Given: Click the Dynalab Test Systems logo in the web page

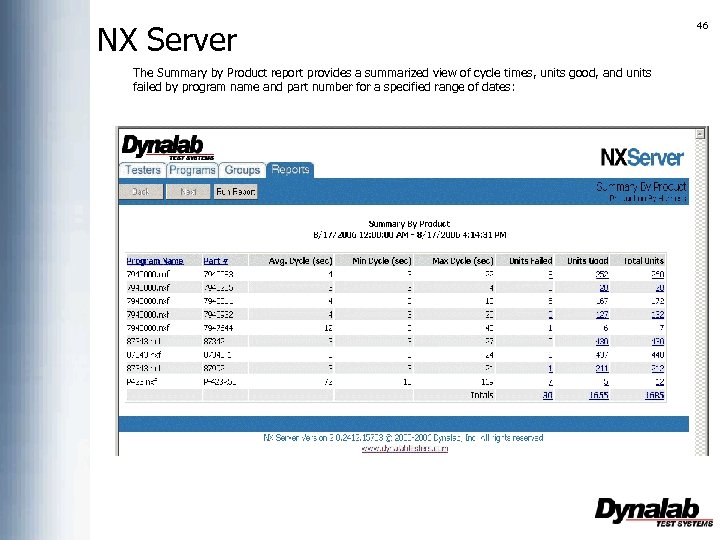Looking at the screenshot, I should (168, 147).
